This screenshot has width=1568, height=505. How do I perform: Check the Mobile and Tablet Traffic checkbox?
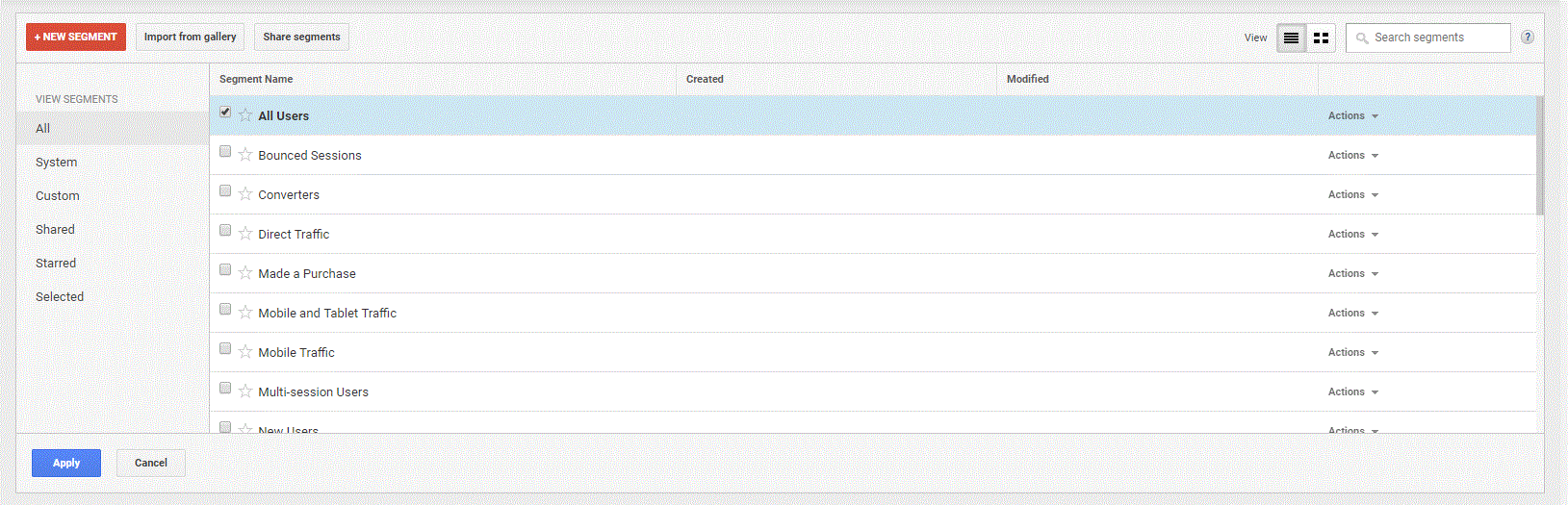tap(225, 309)
